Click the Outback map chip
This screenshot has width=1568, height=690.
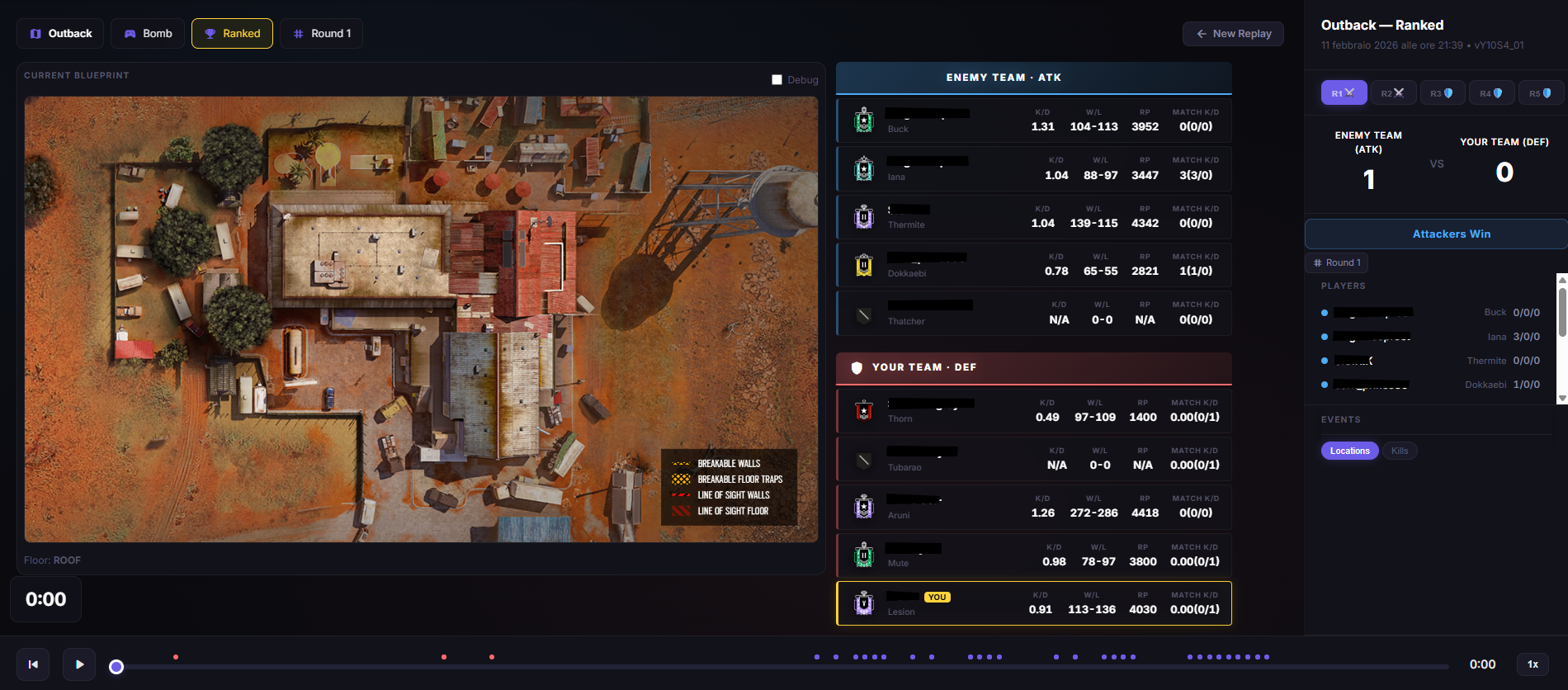tap(60, 34)
